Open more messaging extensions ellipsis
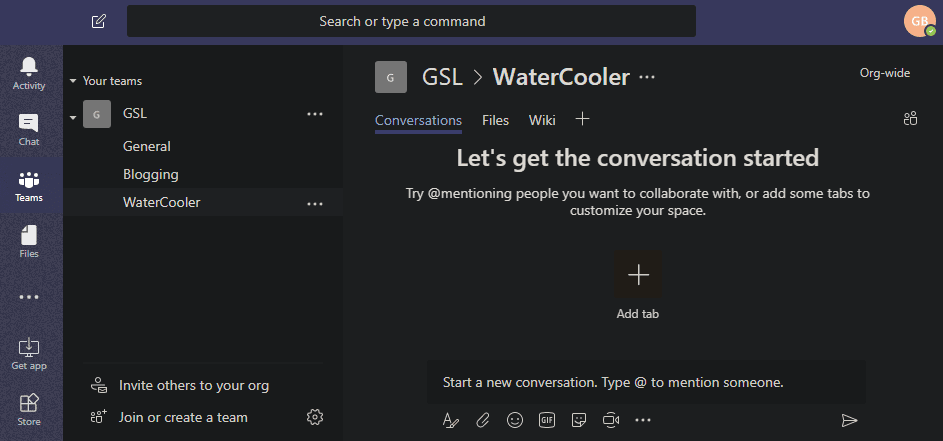 click(643, 420)
